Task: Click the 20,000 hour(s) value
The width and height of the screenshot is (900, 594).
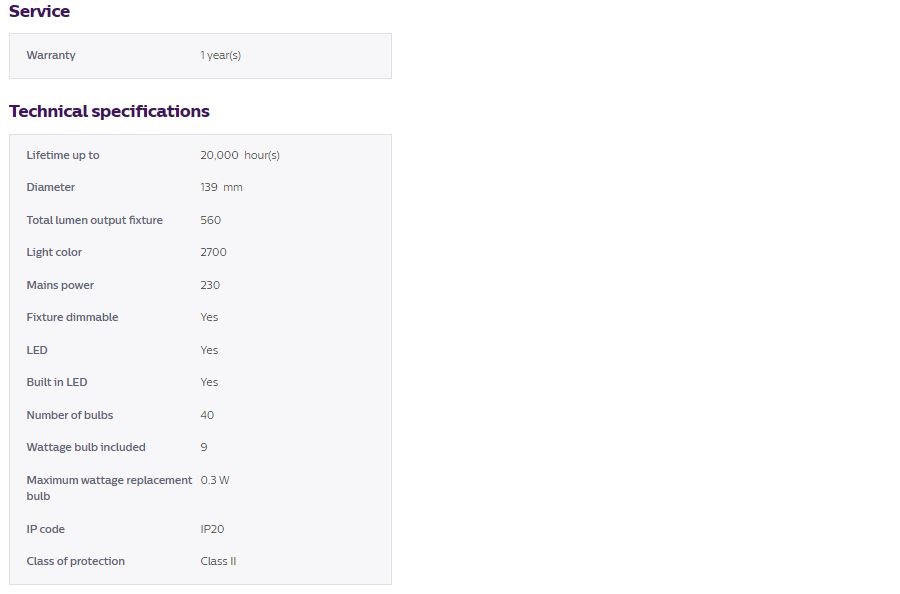Action: (x=240, y=155)
